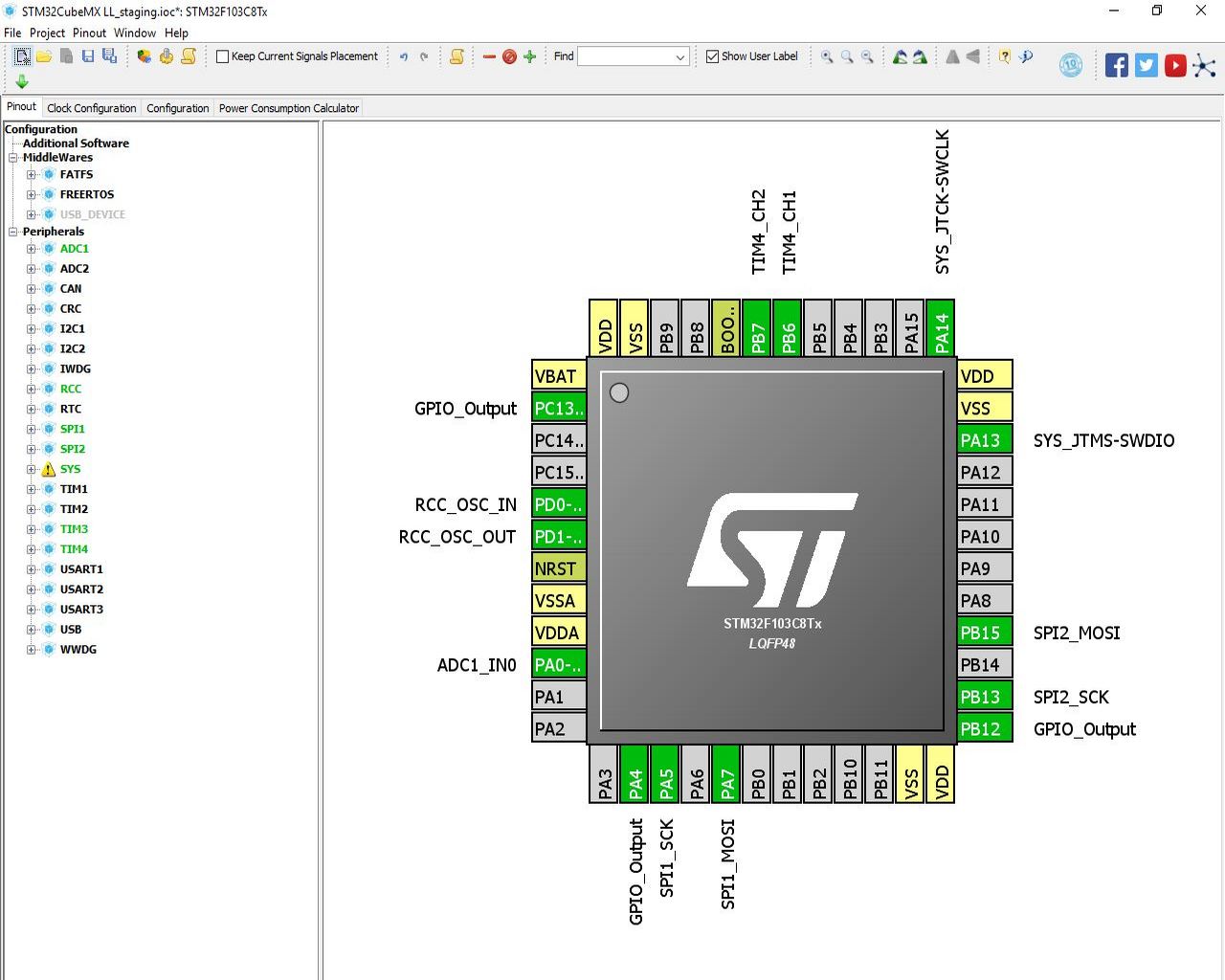Open the YouTube link icon
The height and width of the screenshot is (980, 1225).
[x=1175, y=65]
